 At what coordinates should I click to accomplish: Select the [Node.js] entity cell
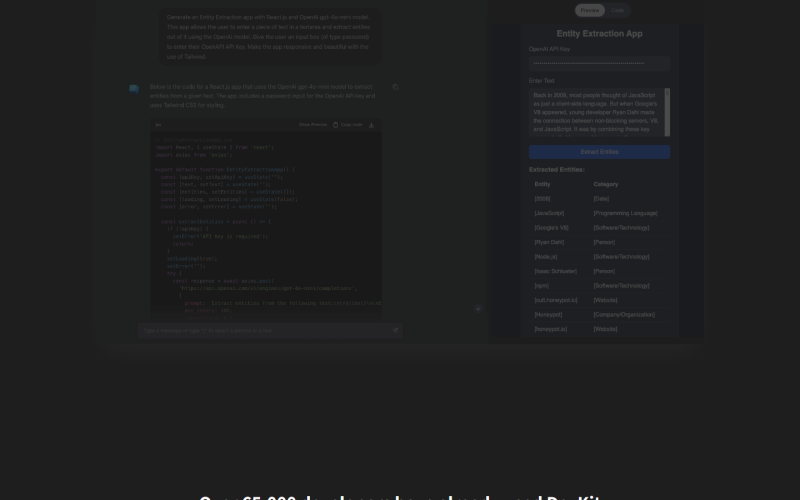pyautogui.click(x=546, y=257)
